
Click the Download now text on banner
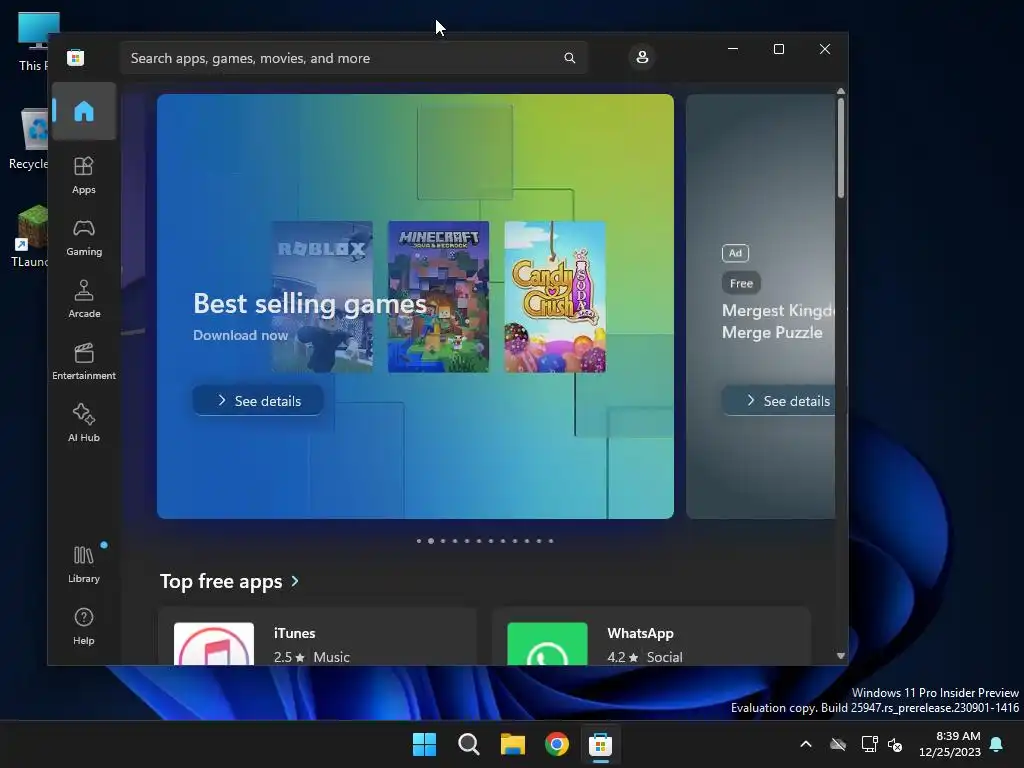(x=240, y=335)
